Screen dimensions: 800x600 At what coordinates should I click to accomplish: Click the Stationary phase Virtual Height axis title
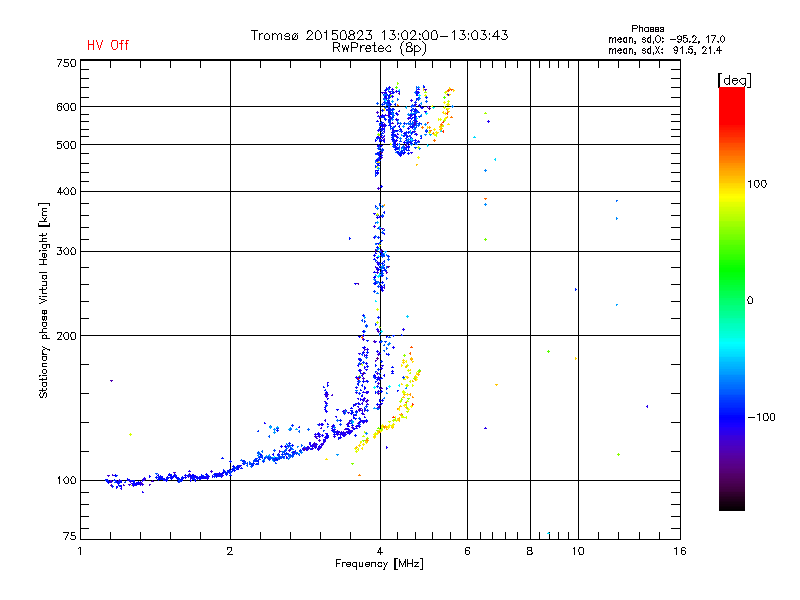click(x=43, y=301)
